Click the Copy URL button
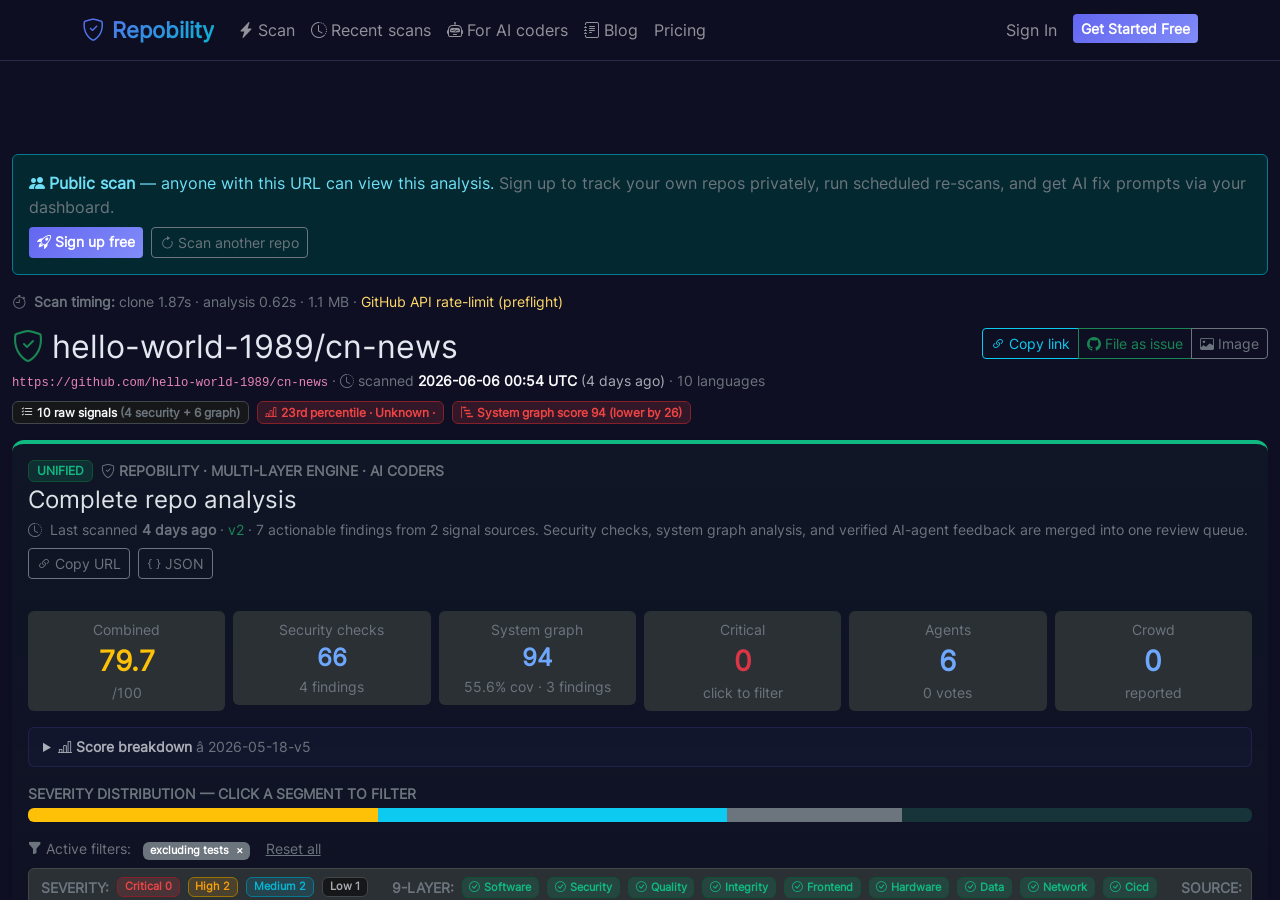 coord(79,563)
